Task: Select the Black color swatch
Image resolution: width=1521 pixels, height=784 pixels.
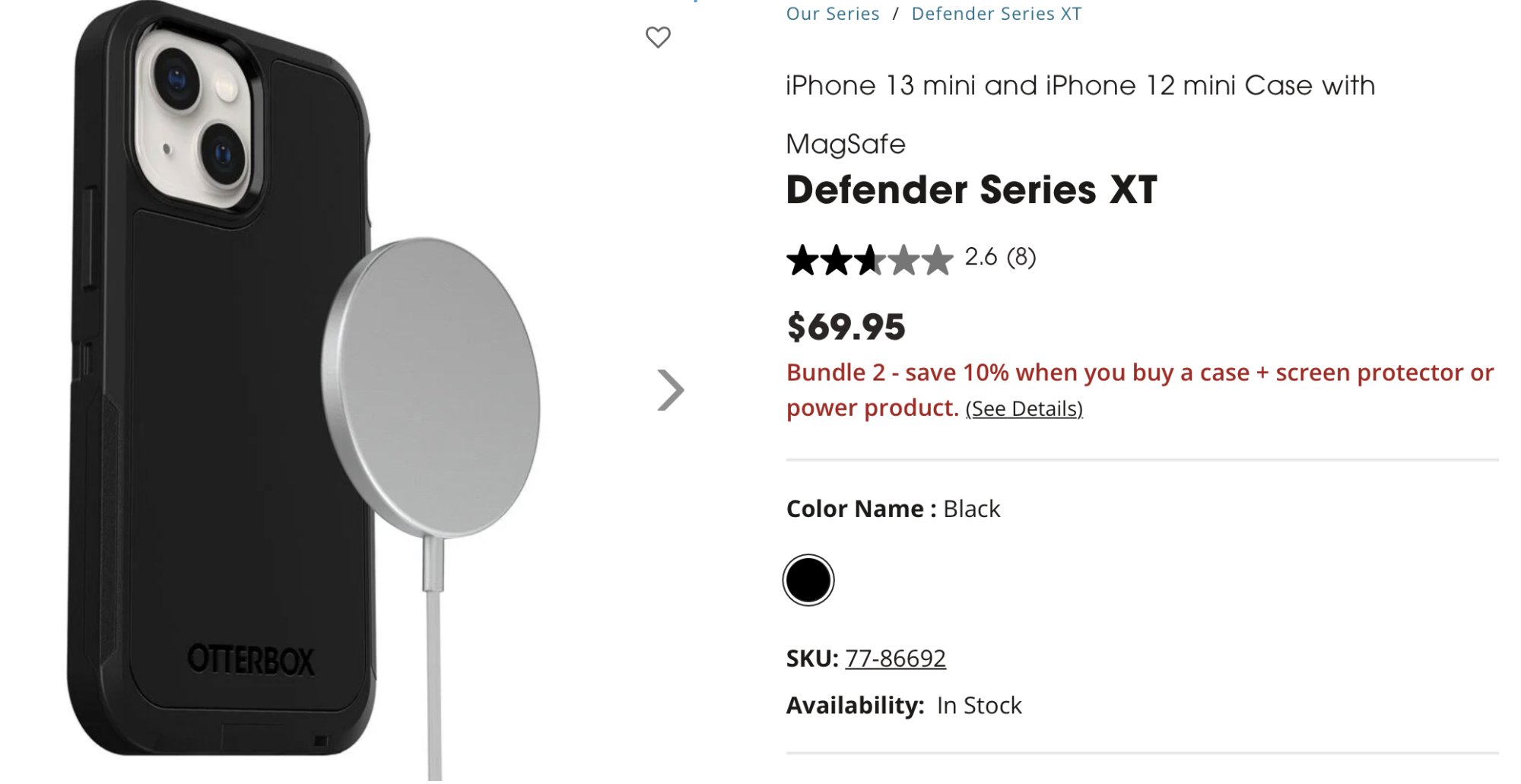Action: pos(808,580)
